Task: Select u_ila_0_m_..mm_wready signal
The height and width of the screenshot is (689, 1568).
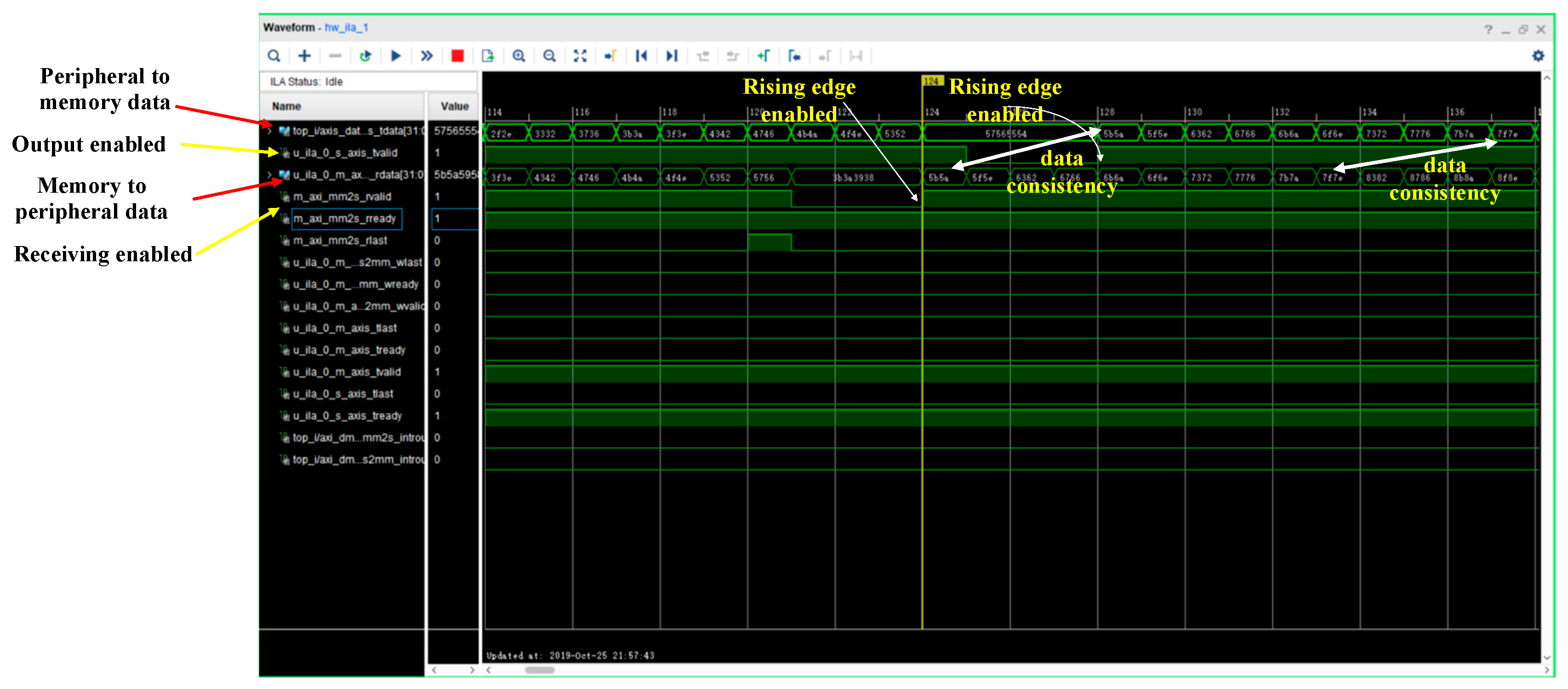Action: click(x=355, y=285)
